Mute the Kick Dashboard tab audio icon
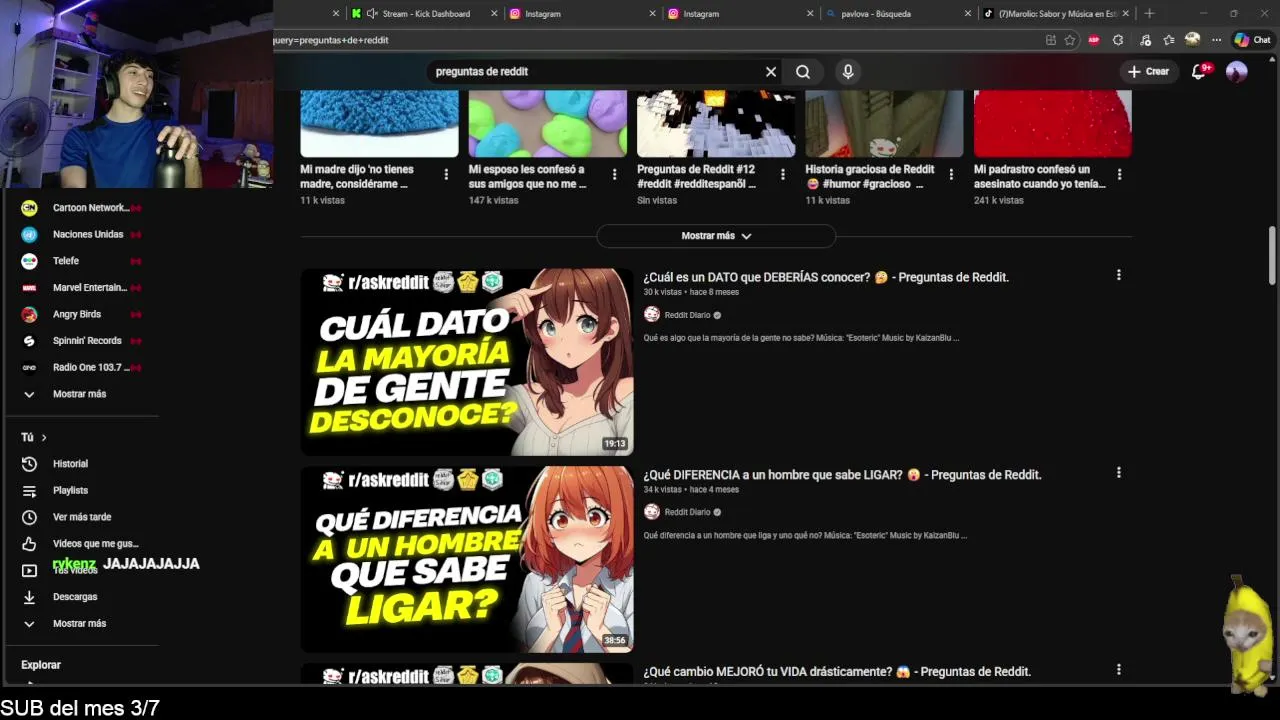The height and width of the screenshot is (720, 1280). tap(372, 14)
